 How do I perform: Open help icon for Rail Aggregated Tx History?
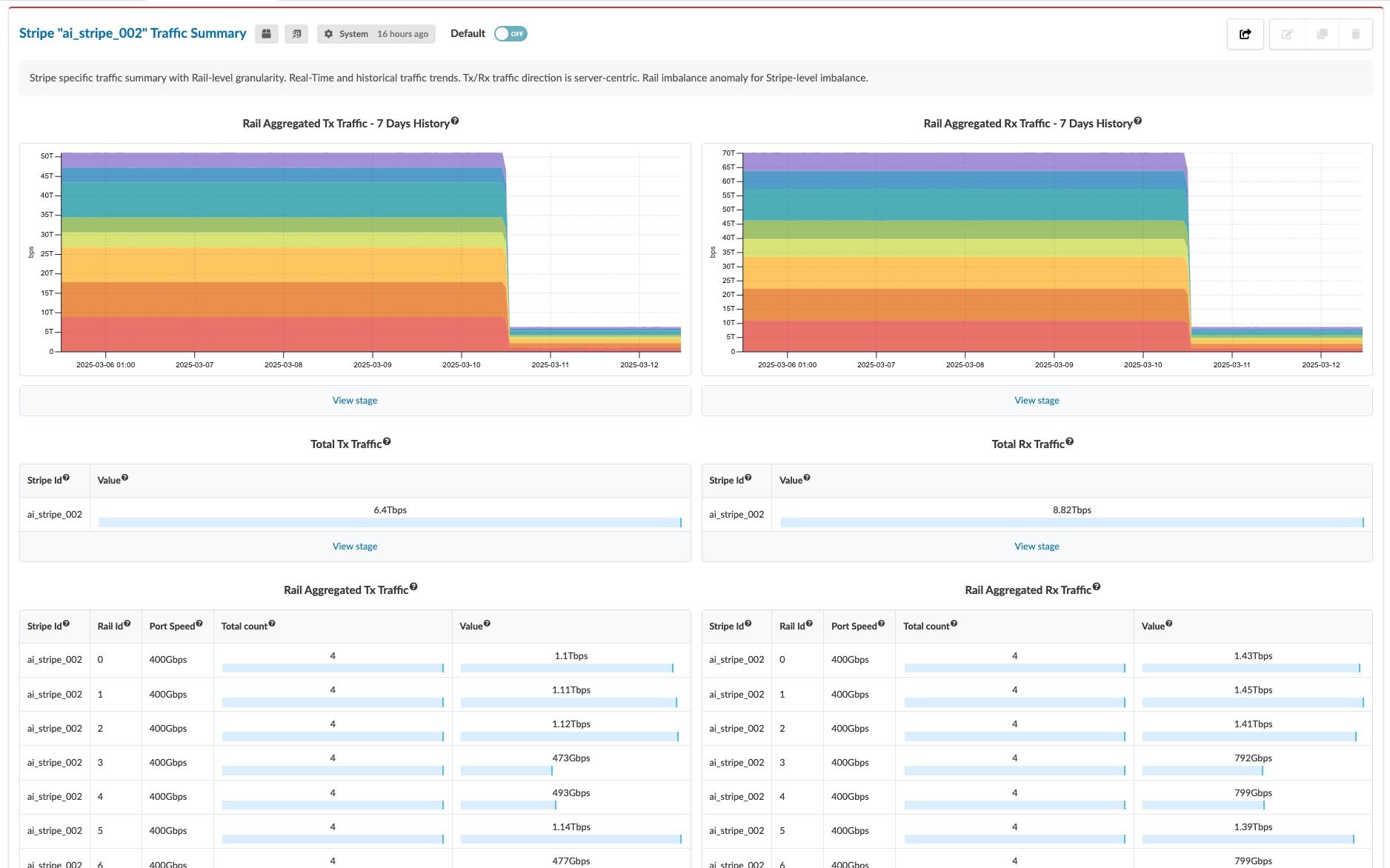(455, 121)
